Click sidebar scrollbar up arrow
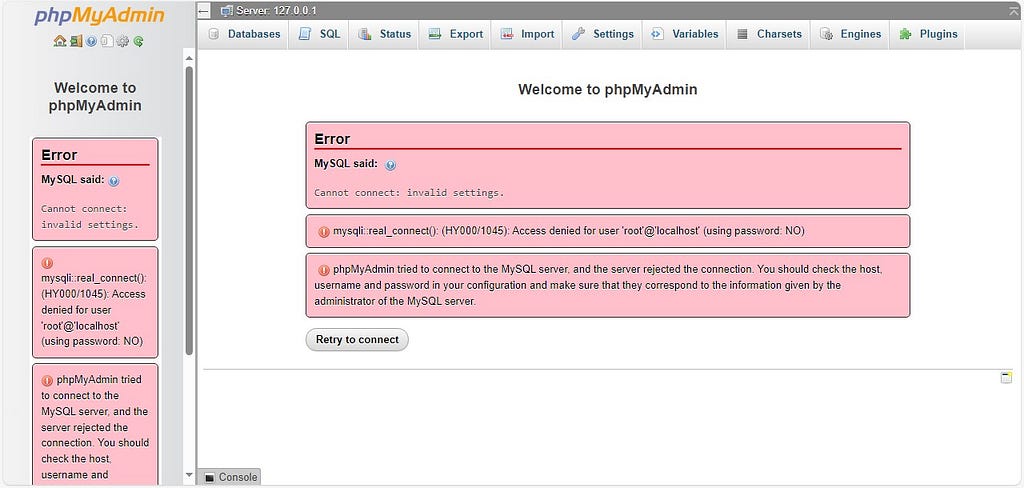Viewport: 1024px width, 488px height. click(189, 58)
